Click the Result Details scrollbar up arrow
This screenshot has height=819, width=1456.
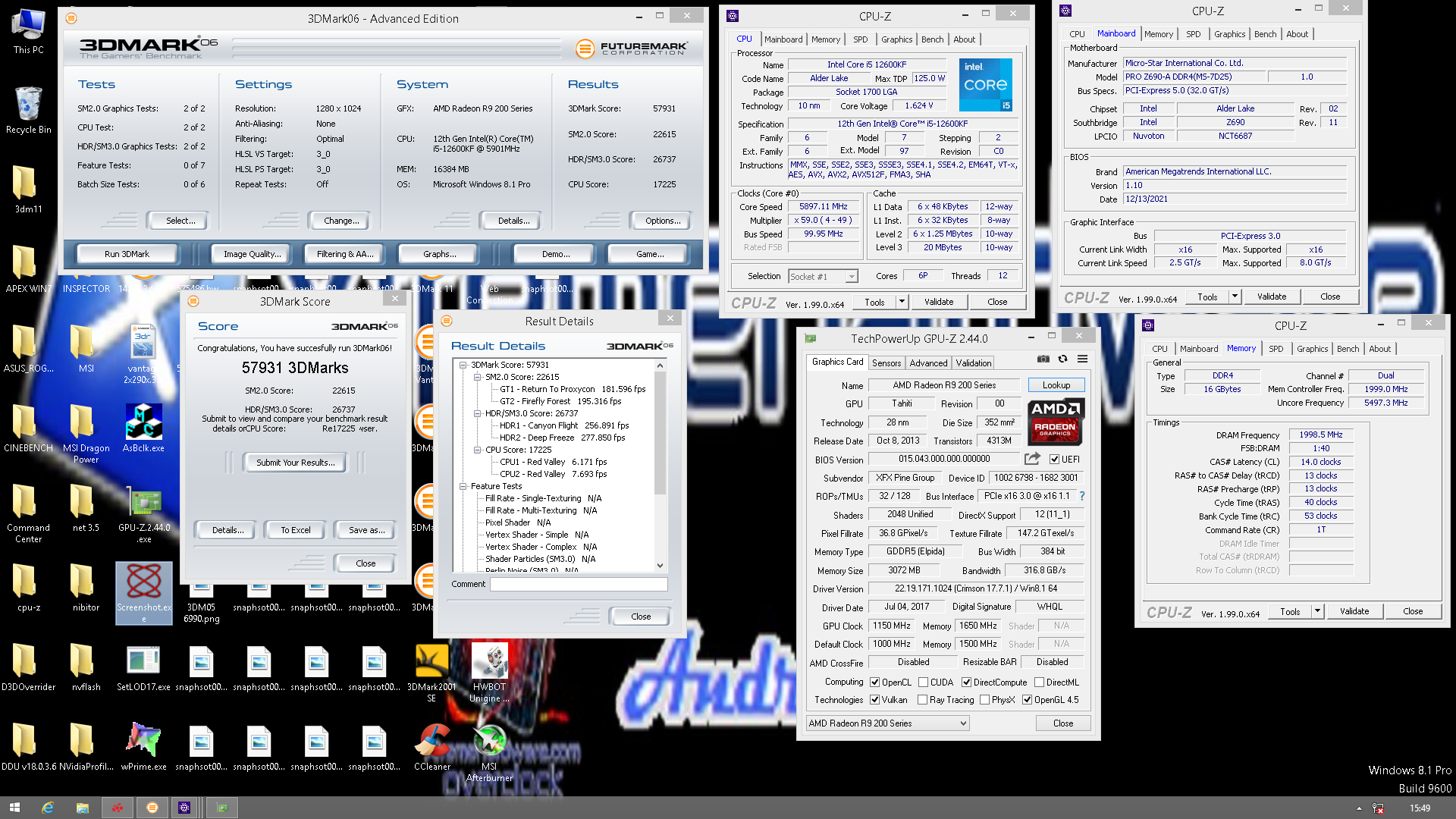pyautogui.click(x=660, y=366)
